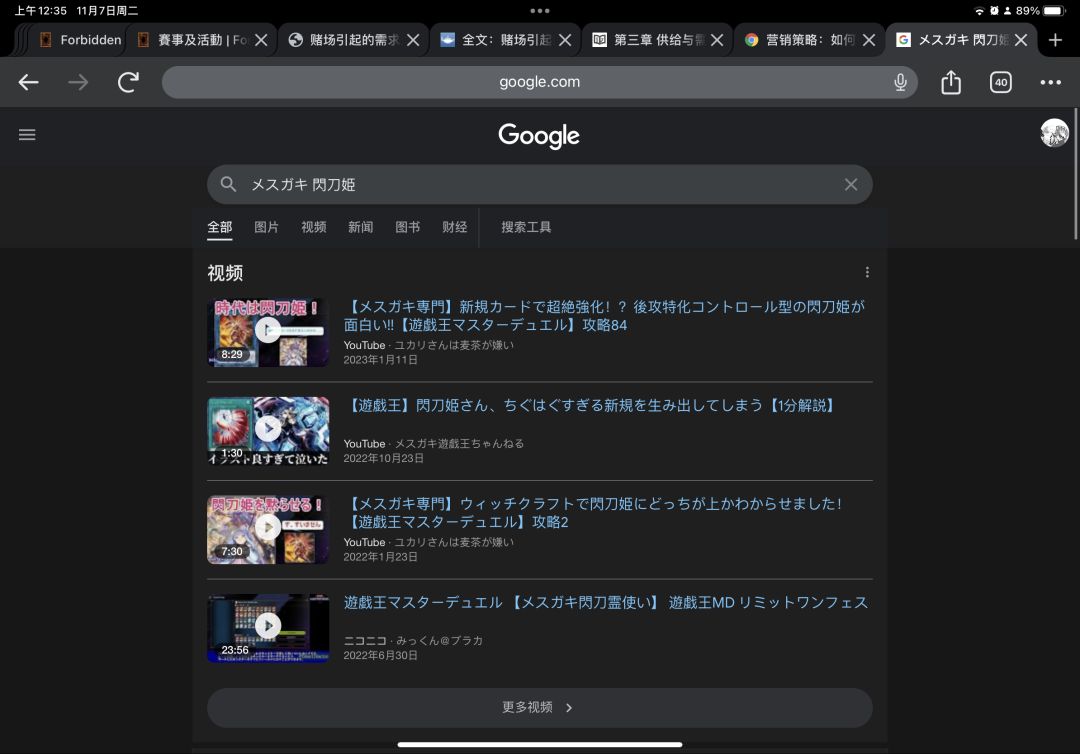The width and height of the screenshot is (1080, 754).
Task: Click the Google logo
Action: point(539,136)
